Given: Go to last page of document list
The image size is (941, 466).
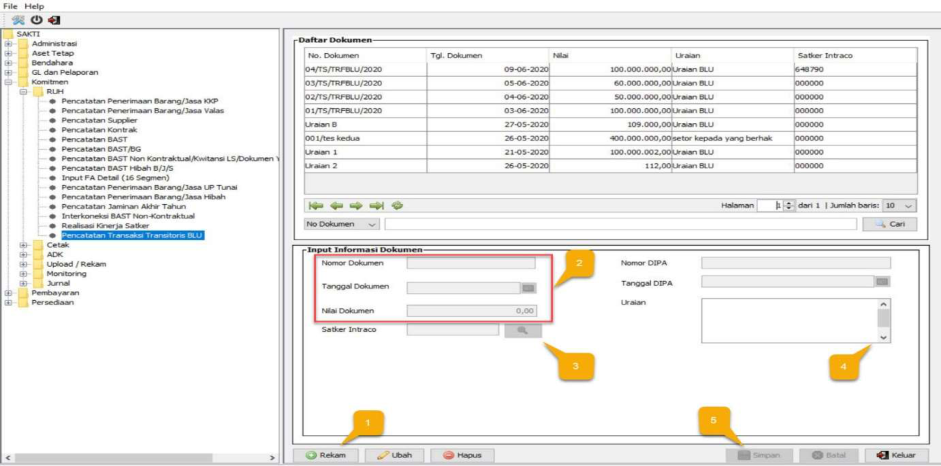Looking at the screenshot, I should pyautogui.click(x=377, y=205).
